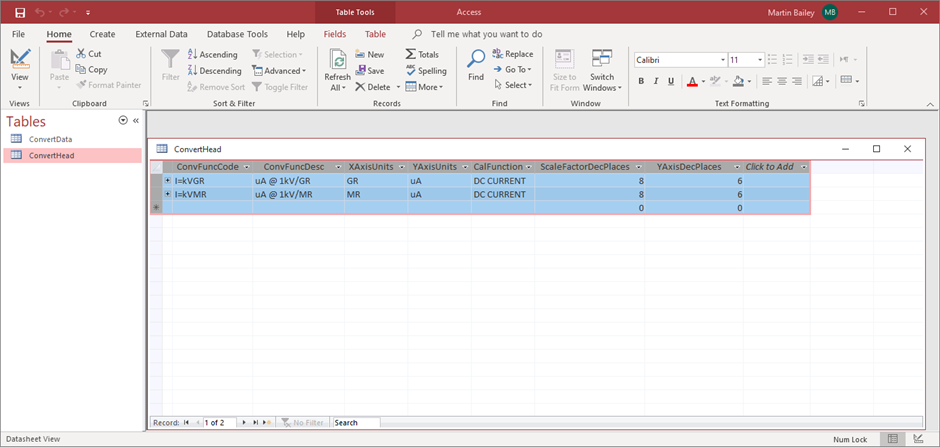Viewport: 940px width, 447px height.
Task: Toggle Underline text formatting
Action: [671, 81]
